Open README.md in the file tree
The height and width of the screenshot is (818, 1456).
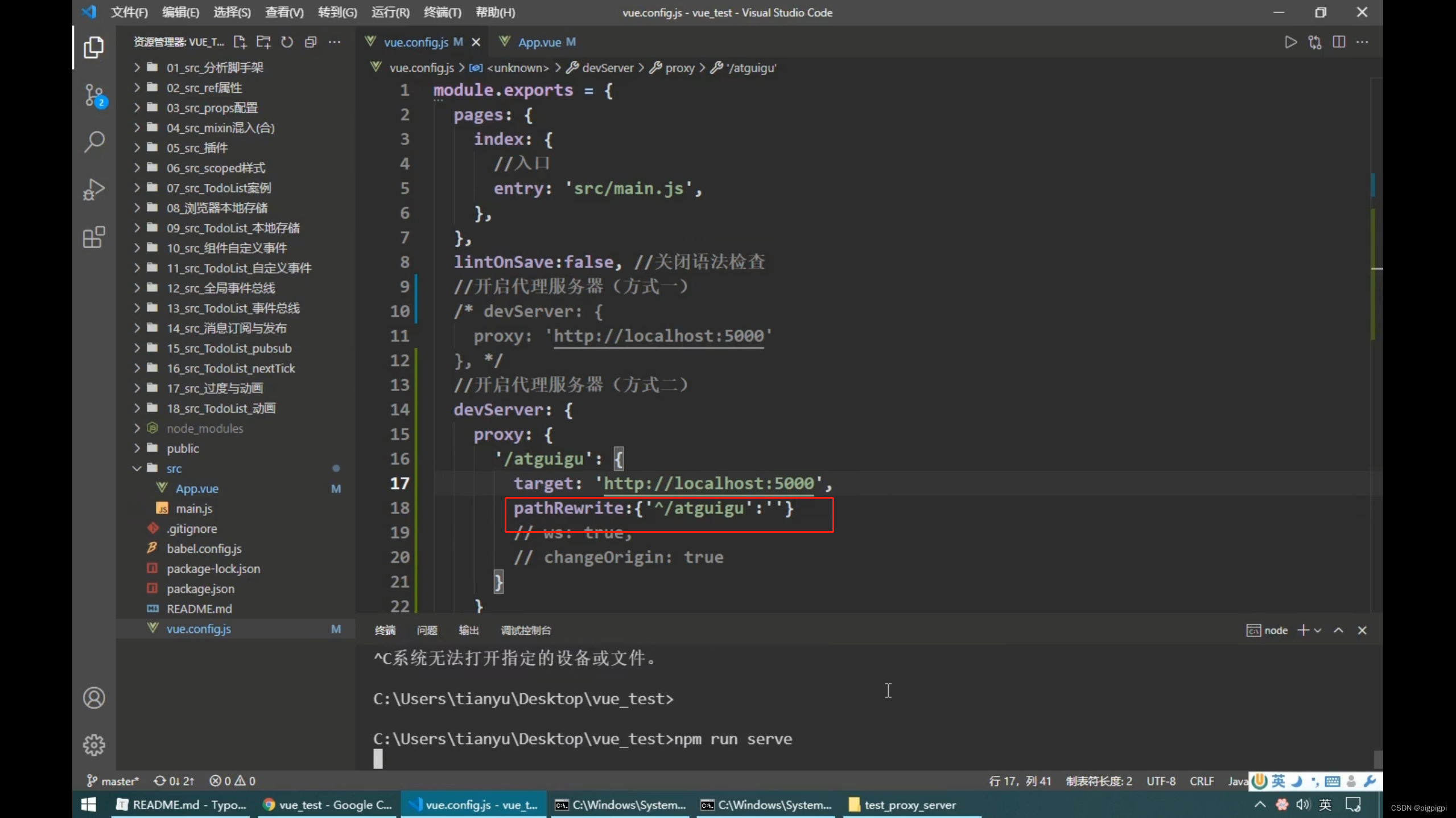click(x=236, y=609)
